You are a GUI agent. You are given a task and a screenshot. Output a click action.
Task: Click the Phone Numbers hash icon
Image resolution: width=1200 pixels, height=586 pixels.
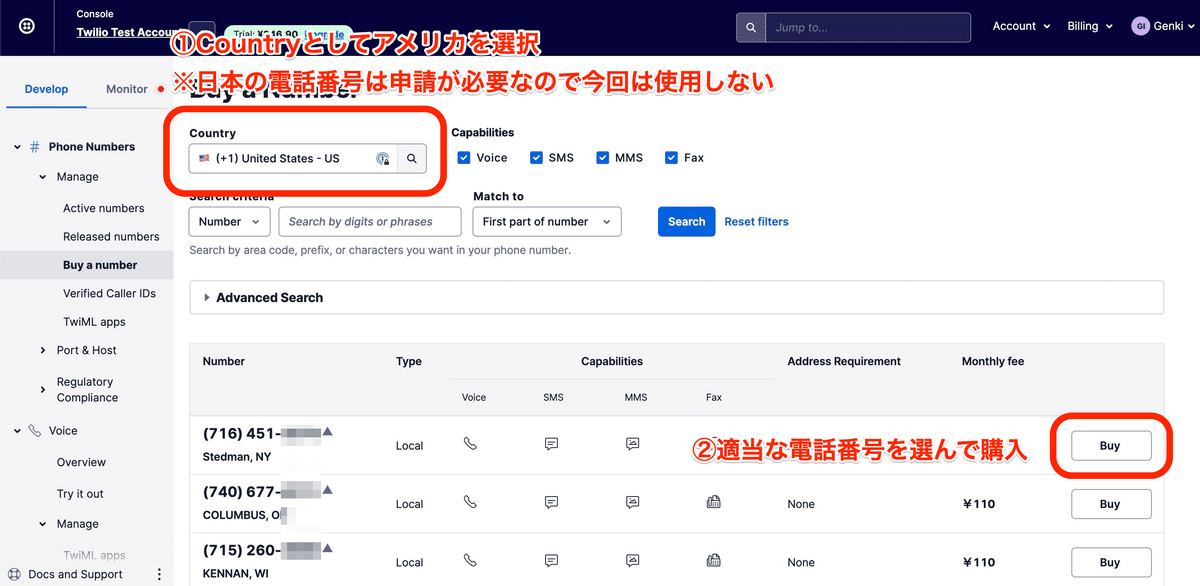coord(35,147)
